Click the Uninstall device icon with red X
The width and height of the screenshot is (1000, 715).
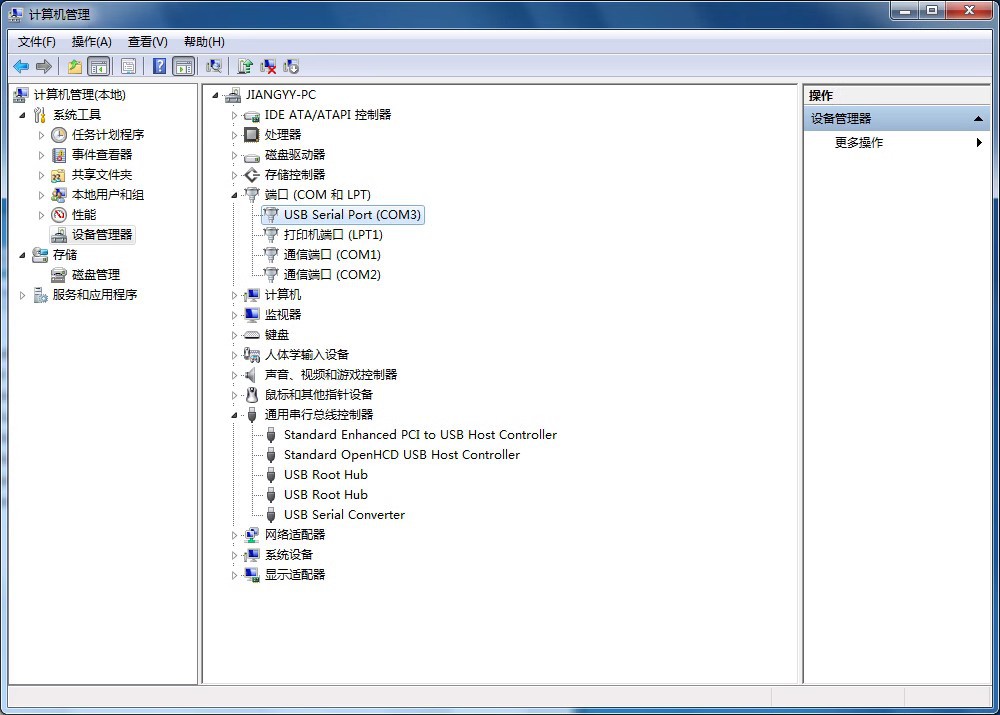tap(268, 66)
